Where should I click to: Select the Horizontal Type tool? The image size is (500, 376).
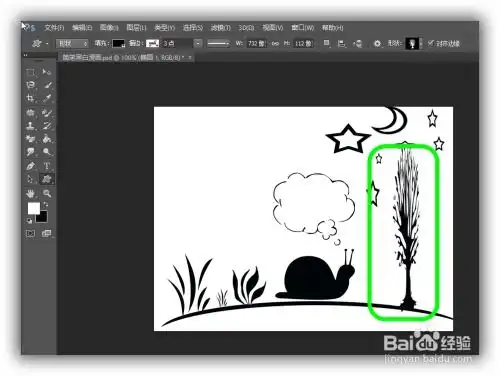click(x=47, y=166)
